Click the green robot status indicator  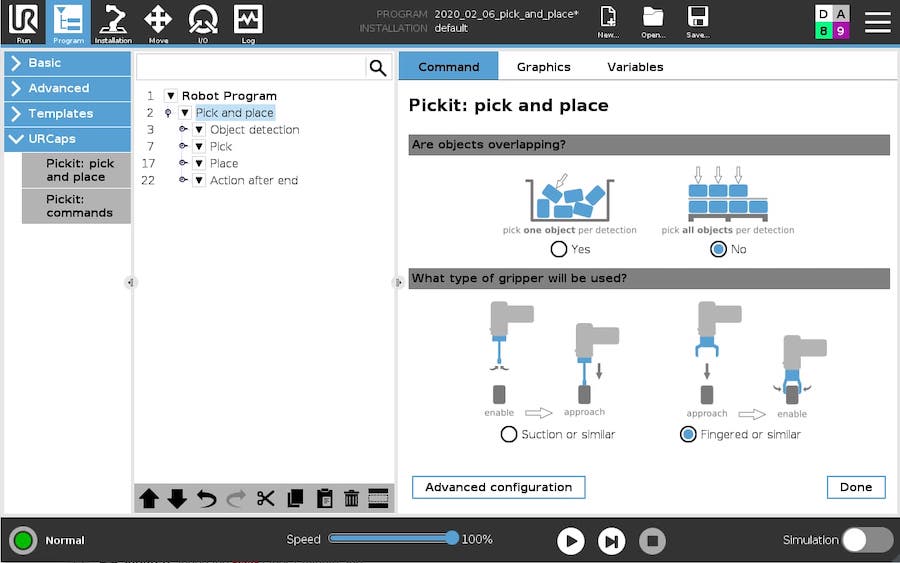point(23,540)
